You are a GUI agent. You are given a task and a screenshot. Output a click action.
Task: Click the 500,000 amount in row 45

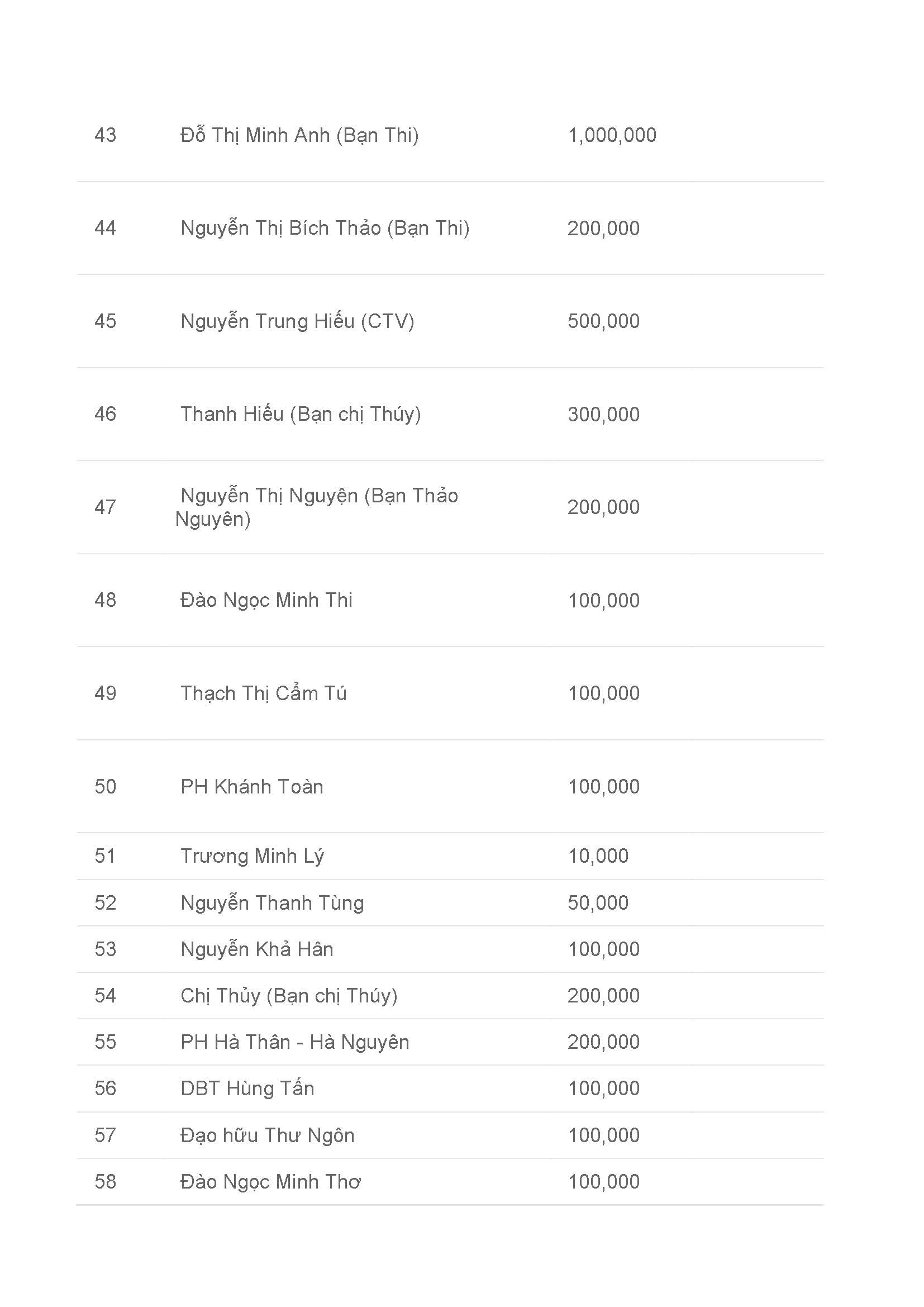coord(604,322)
